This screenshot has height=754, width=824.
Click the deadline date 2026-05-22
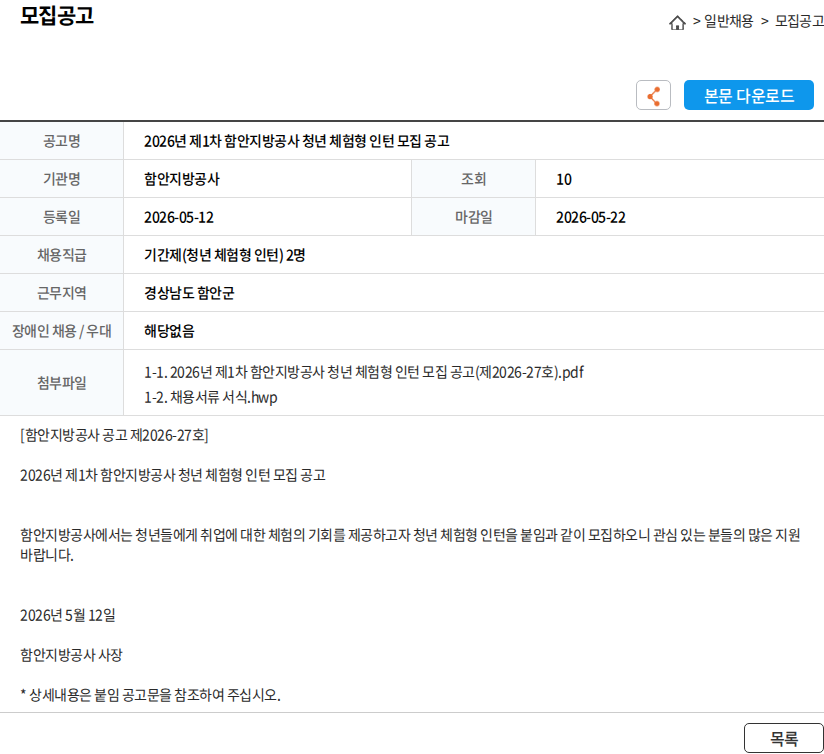pyautogui.click(x=591, y=217)
